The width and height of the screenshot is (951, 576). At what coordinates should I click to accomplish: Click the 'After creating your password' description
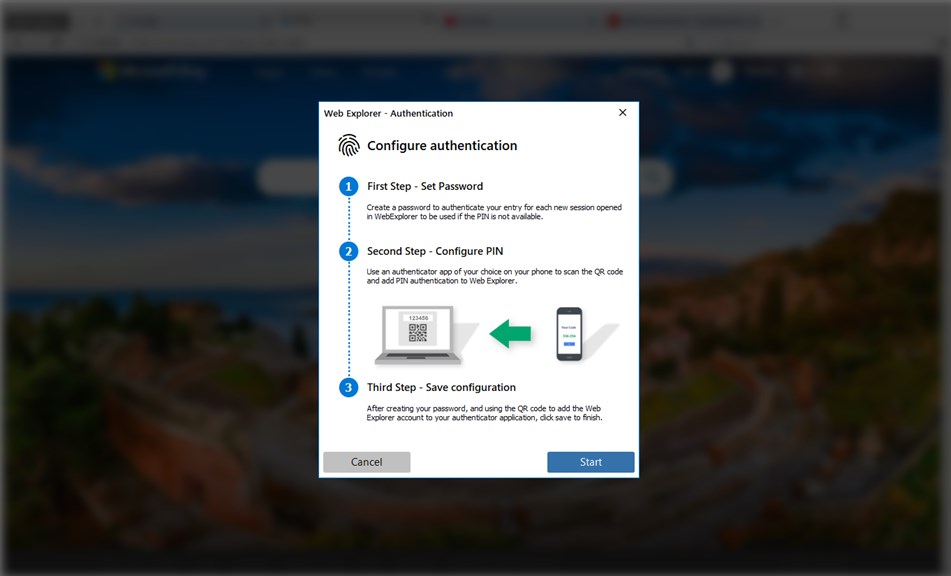484,413
